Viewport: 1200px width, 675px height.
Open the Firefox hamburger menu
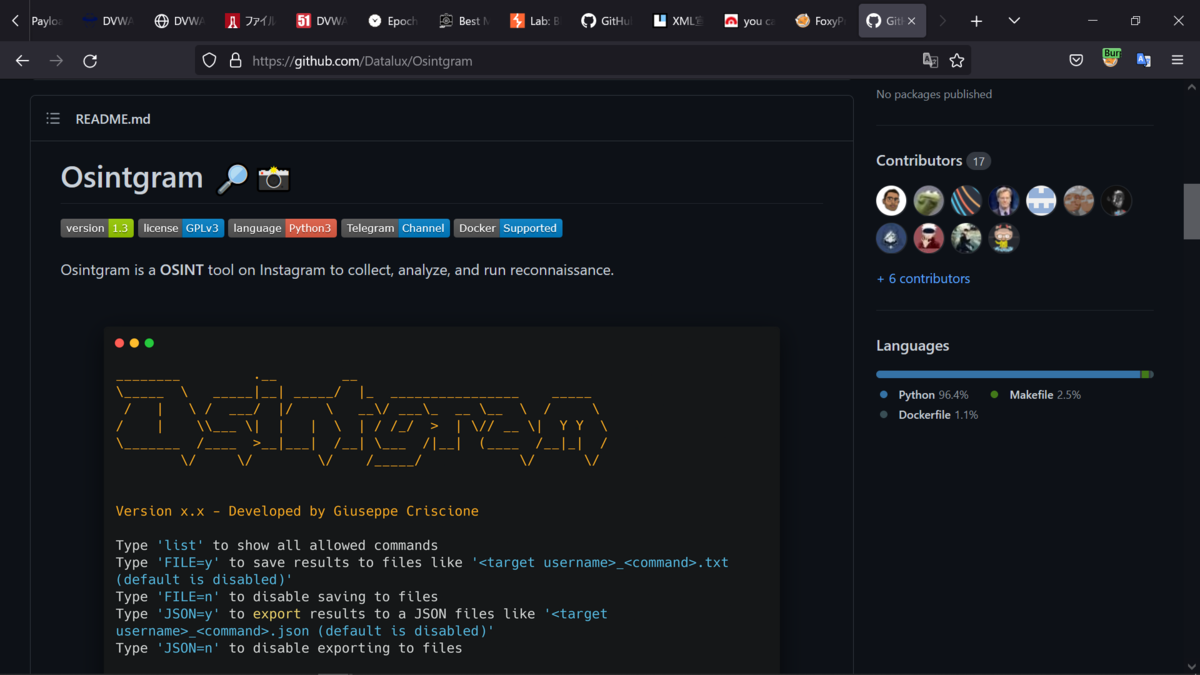tap(1177, 61)
